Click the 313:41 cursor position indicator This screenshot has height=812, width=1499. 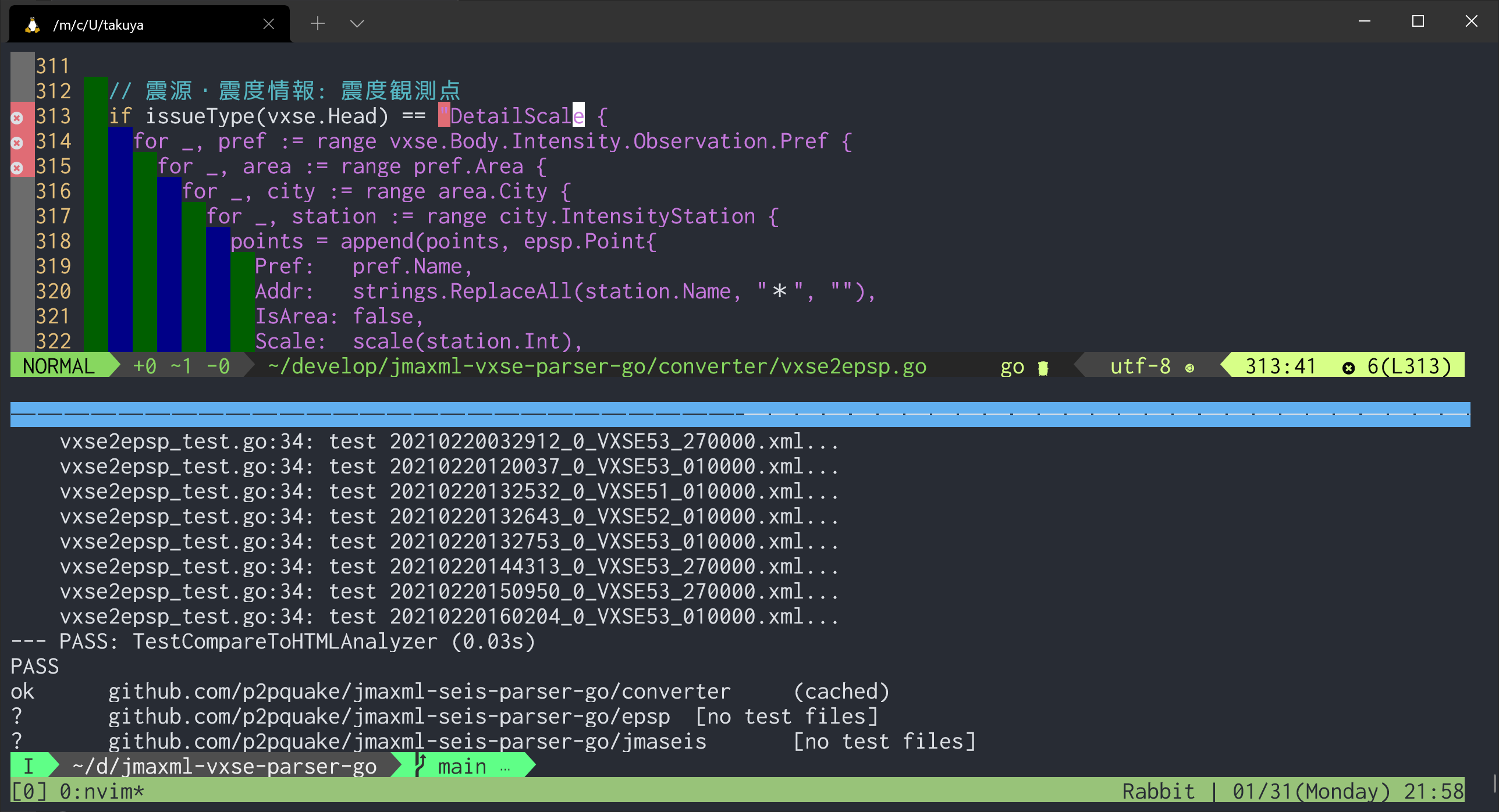(1280, 366)
